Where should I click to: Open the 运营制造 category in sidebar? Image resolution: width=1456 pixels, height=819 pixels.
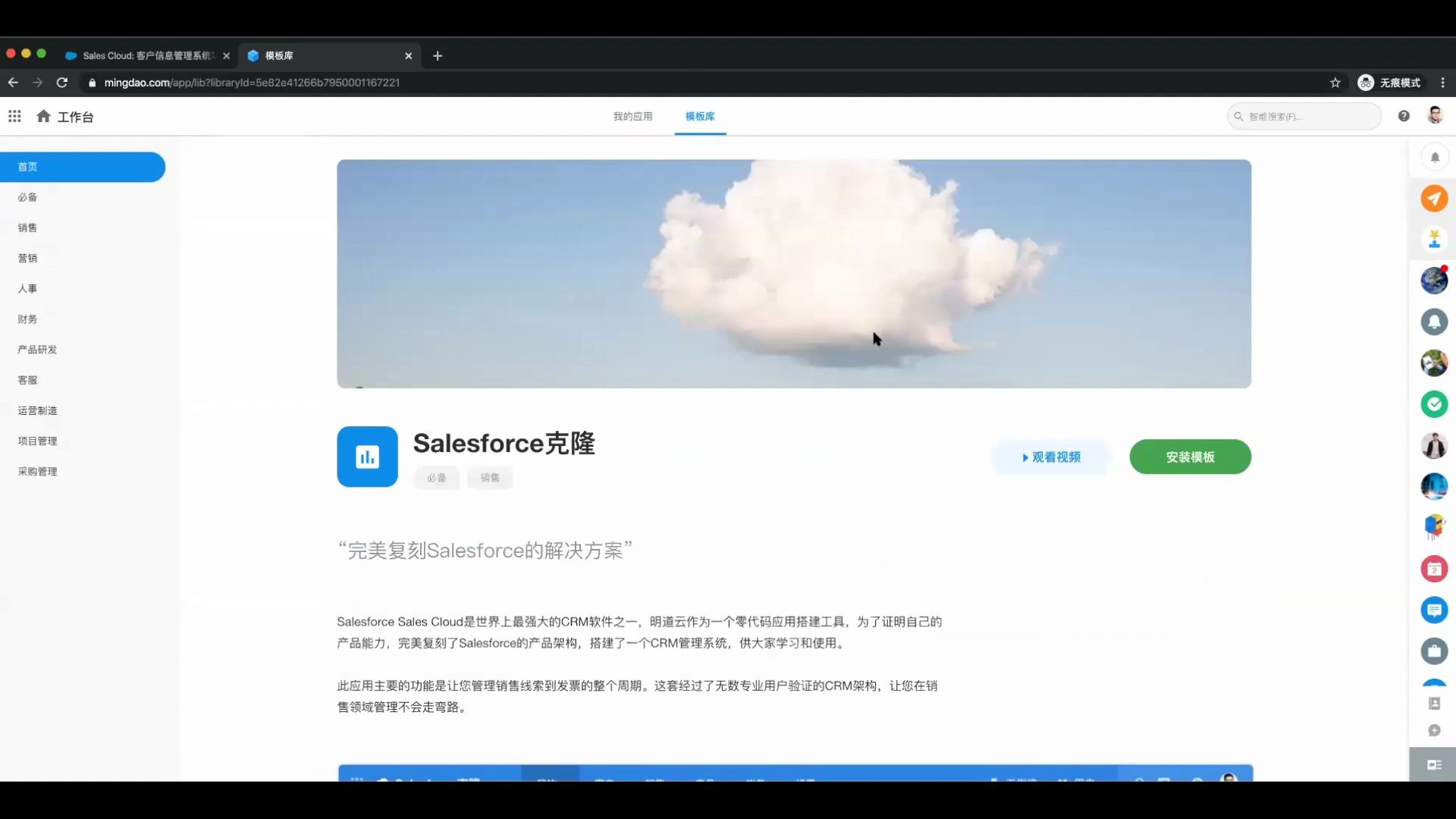[37, 410]
